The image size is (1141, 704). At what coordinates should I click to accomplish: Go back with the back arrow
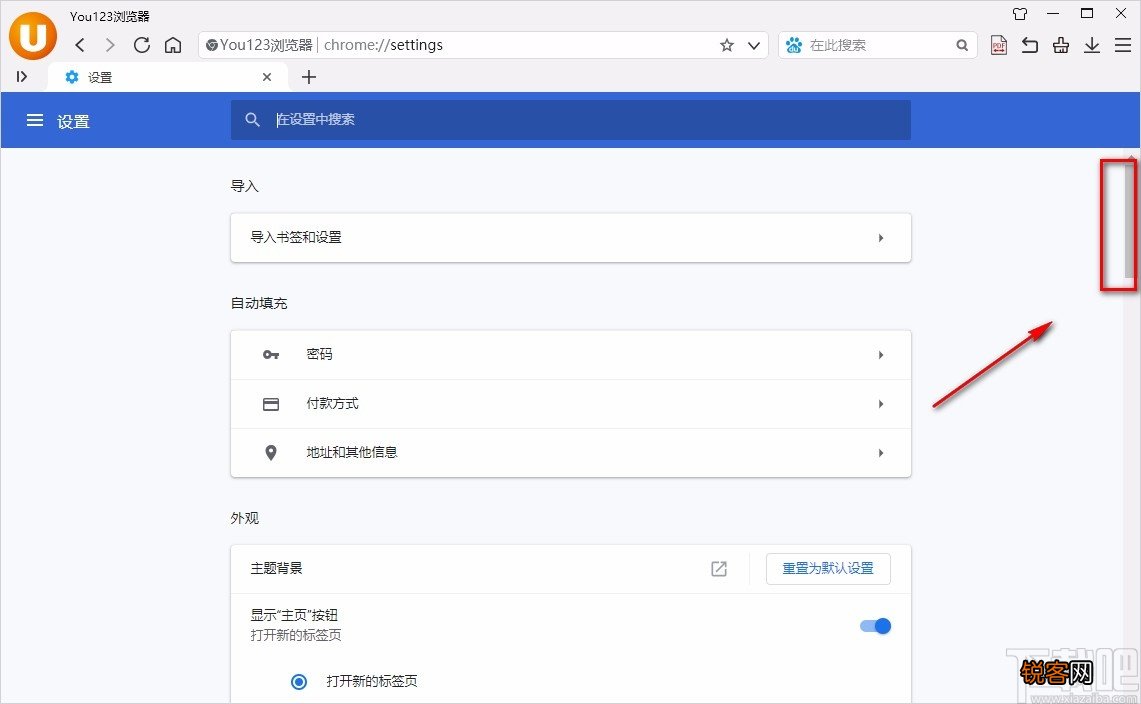(x=80, y=45)
